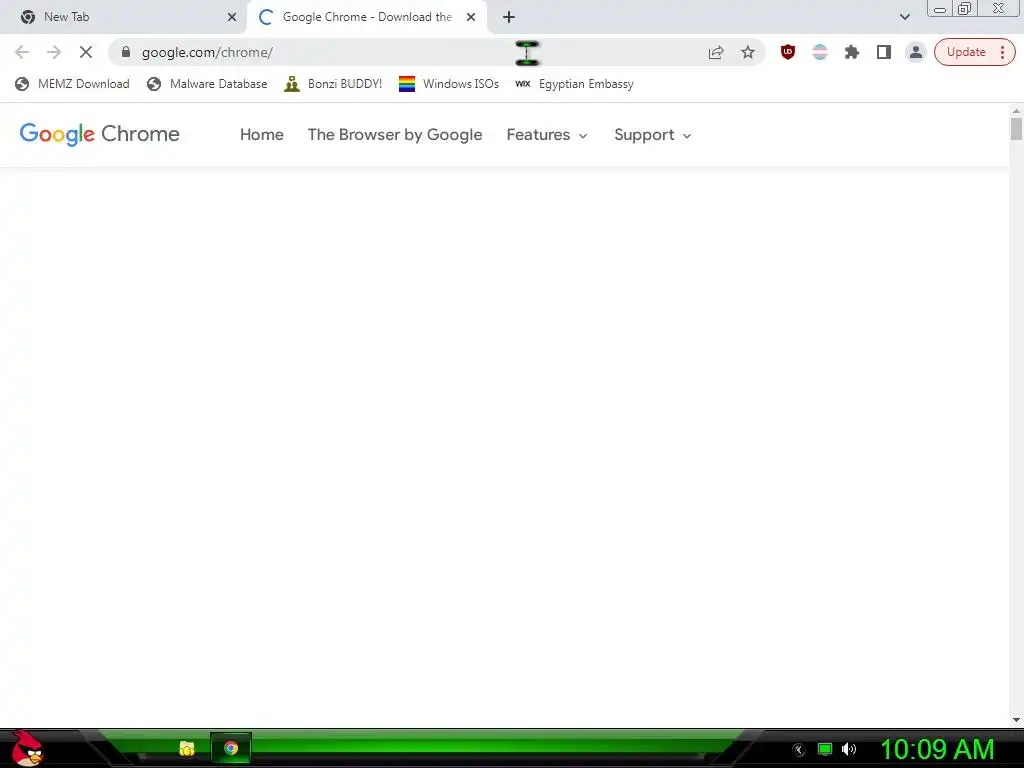Share this page using the share icon
This screenshot has height=768, width=1024.
pos(716,52)
